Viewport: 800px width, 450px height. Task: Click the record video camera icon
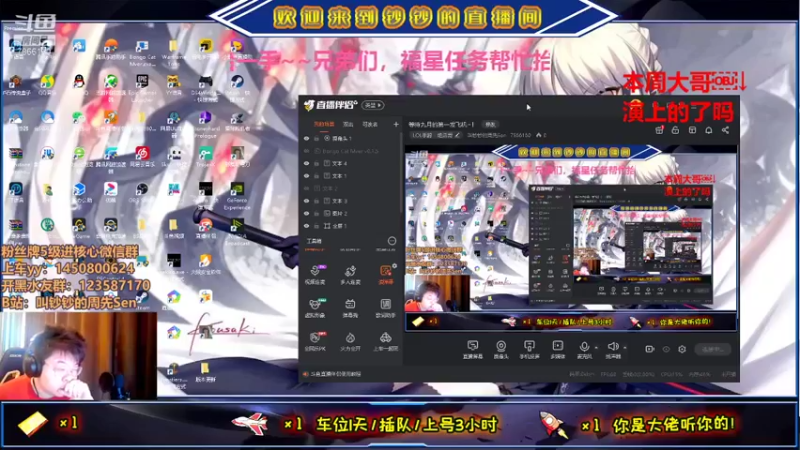coord(649,349)
